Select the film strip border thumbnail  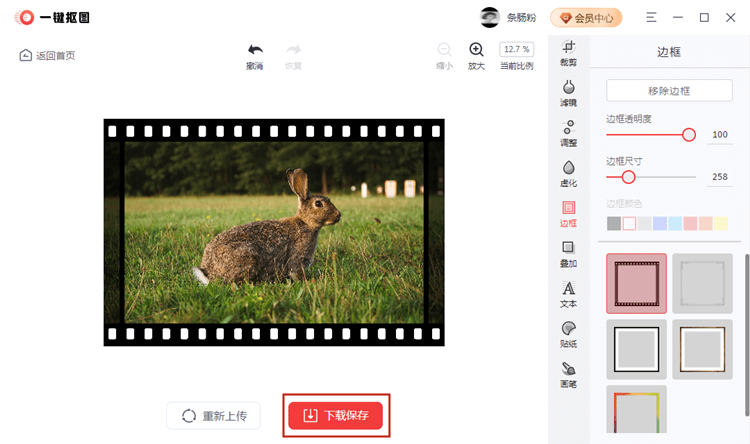(637, 284)
